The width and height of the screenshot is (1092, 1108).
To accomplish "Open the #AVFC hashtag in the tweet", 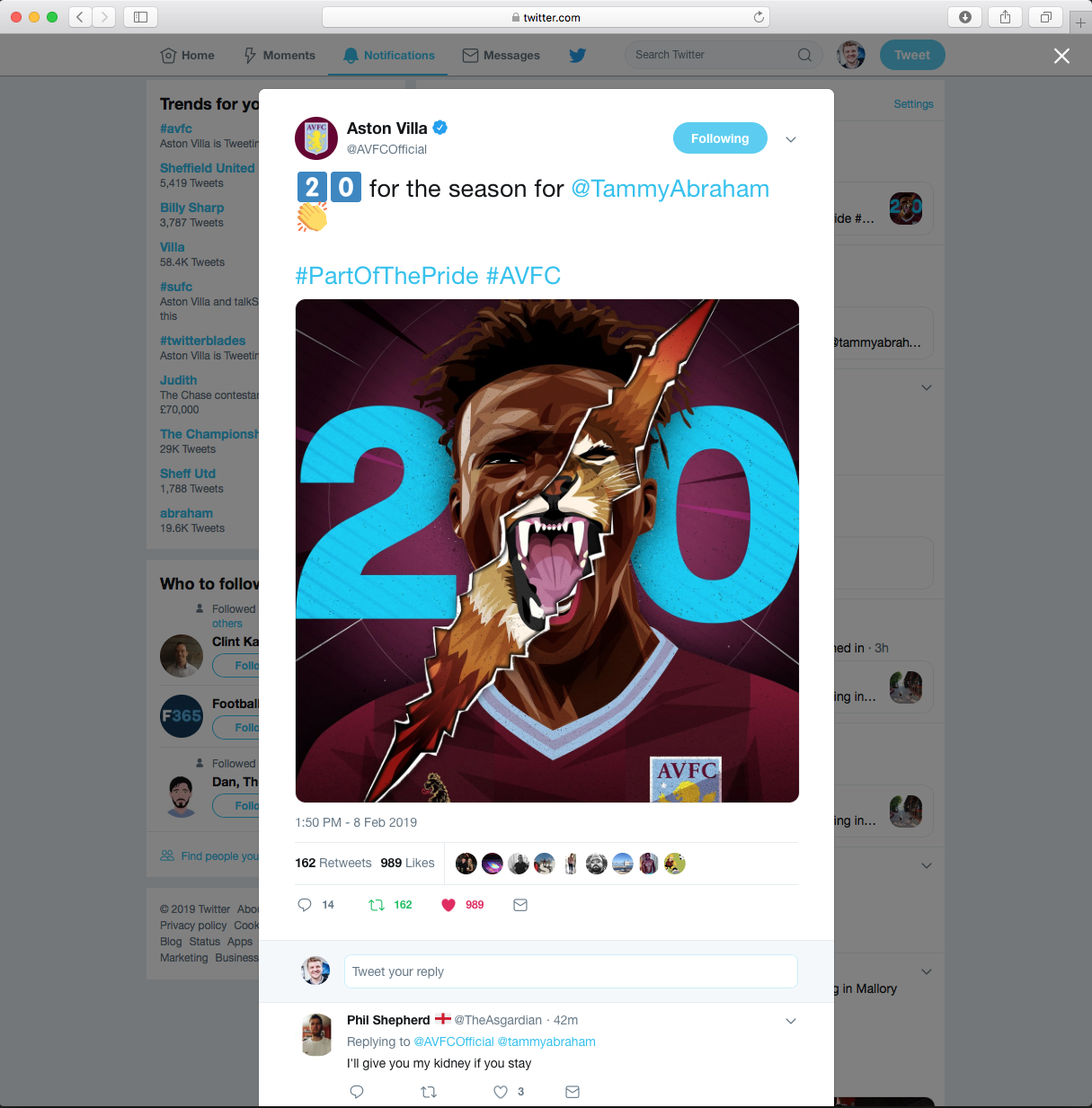I will click(x=524, y=275).
